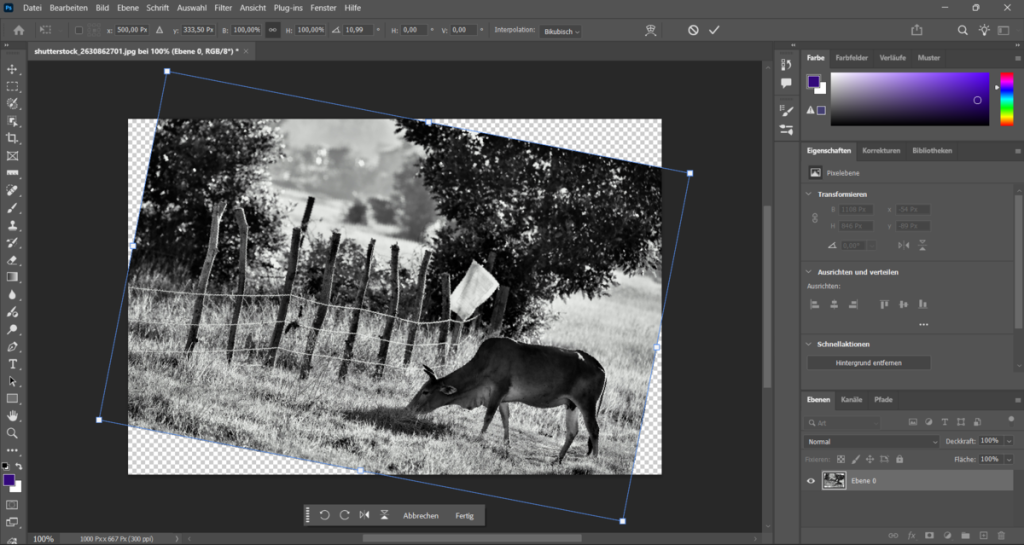Delete layer using the trash icon

1001,536
